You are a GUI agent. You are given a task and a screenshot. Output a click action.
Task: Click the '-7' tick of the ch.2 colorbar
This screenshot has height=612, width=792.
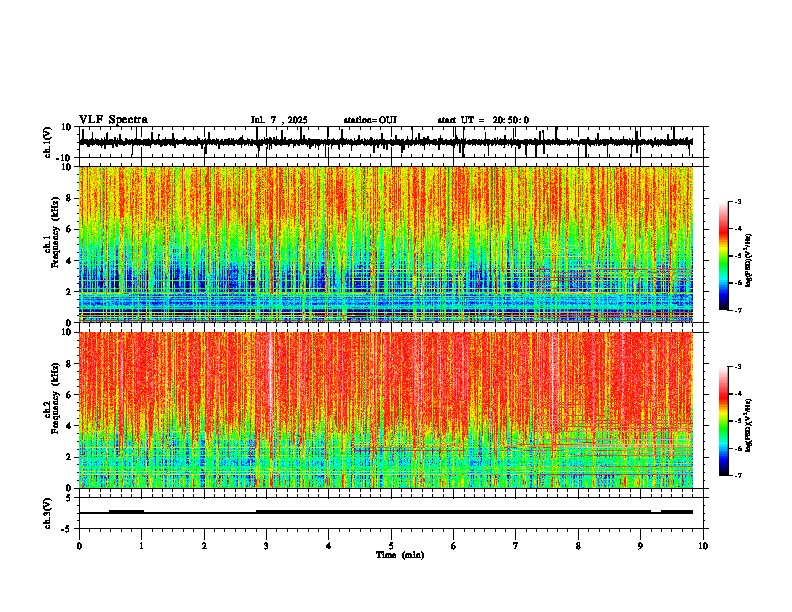[x=737, y=475]
